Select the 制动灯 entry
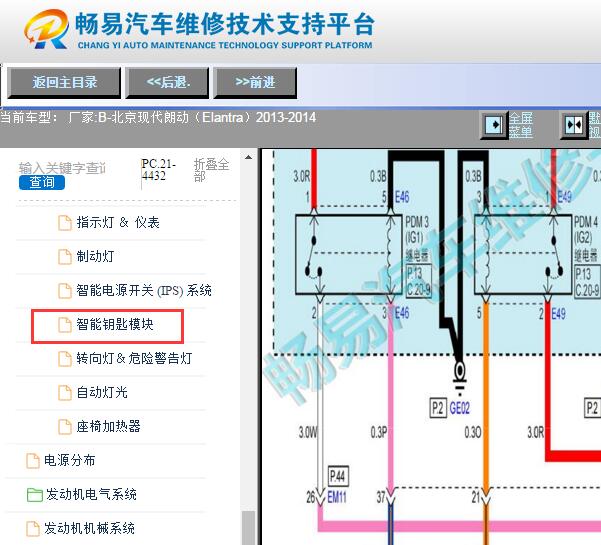The image size is (601, 545). (x=95, y=256)
